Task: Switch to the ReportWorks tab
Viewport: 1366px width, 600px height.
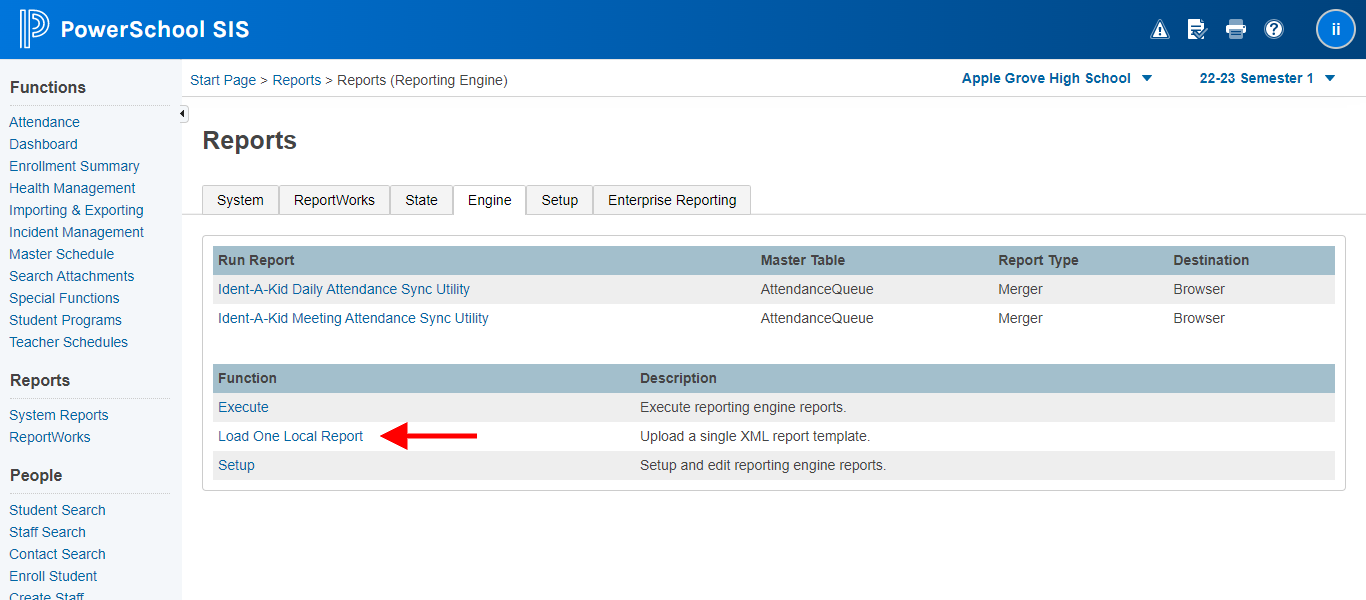Action: pyautogui.click(x=334, y=200)
